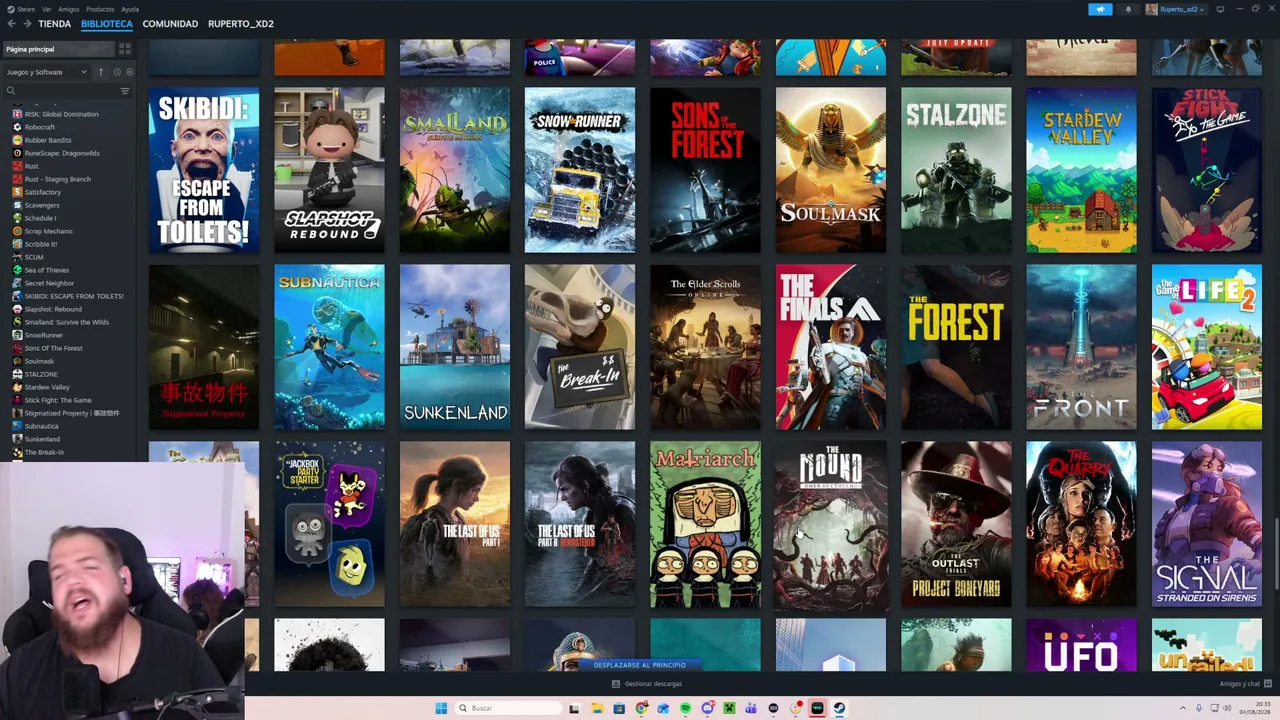Viewport: 1280px width, 720px height.
Task: Select the Subnautica icon in sidebar list
Action: (x=17, y=426)
